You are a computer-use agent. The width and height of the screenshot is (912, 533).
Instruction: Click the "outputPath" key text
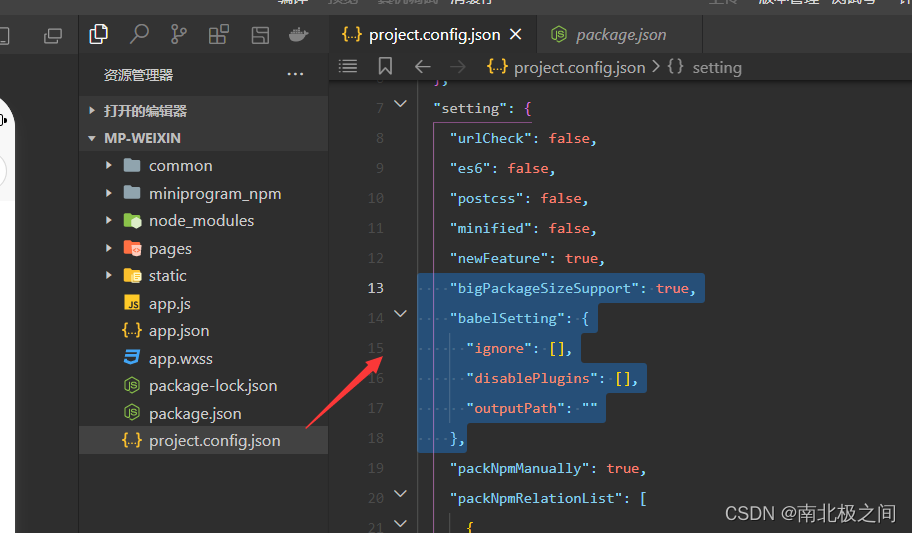pyautogui.click(x=515, y=408)
